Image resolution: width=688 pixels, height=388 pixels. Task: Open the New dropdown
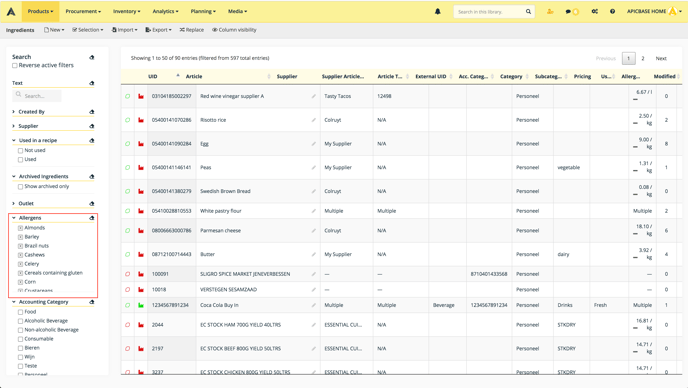[x=54, y=30]
